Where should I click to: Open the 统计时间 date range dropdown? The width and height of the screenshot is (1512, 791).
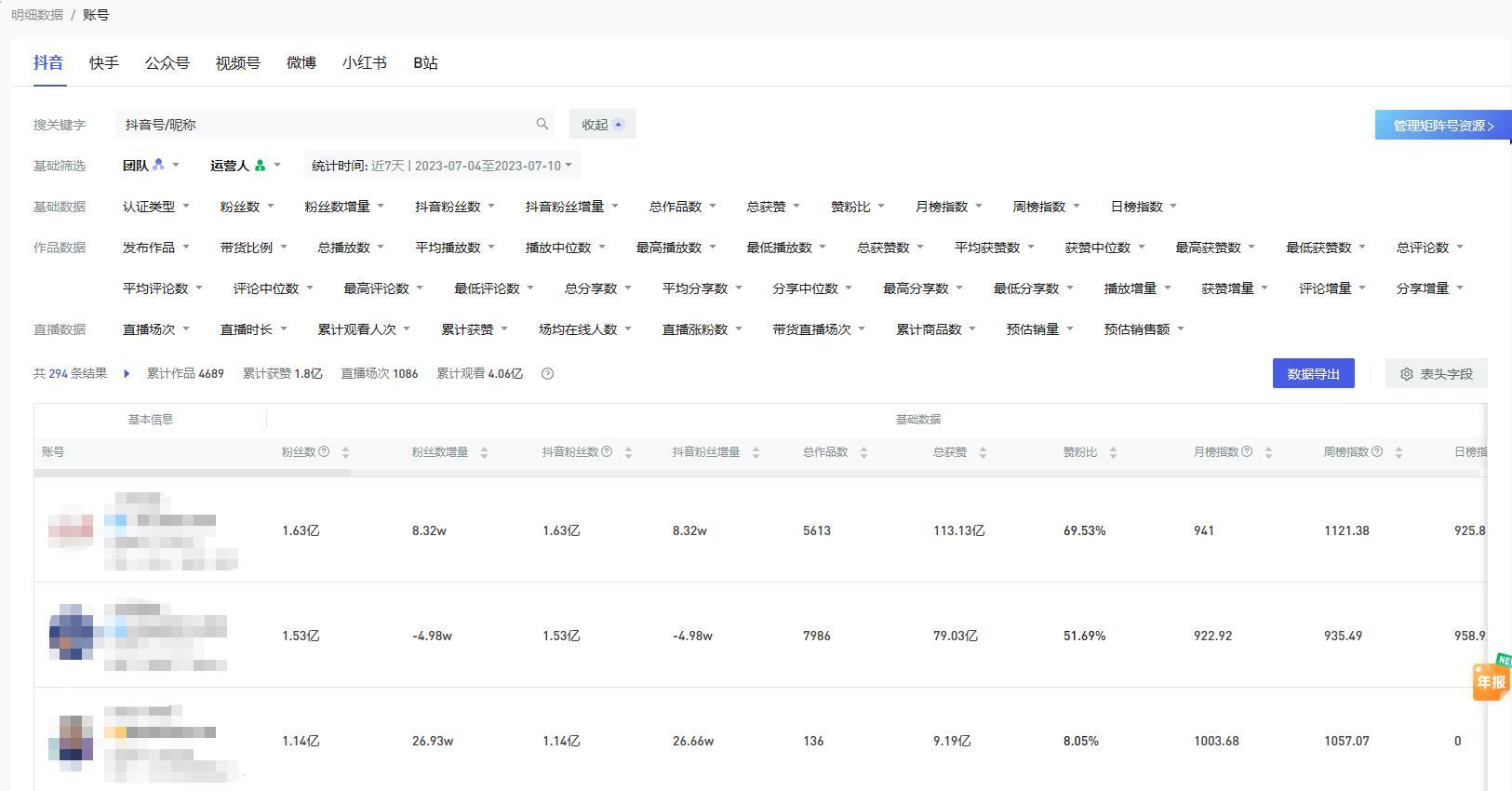point(442,166)
